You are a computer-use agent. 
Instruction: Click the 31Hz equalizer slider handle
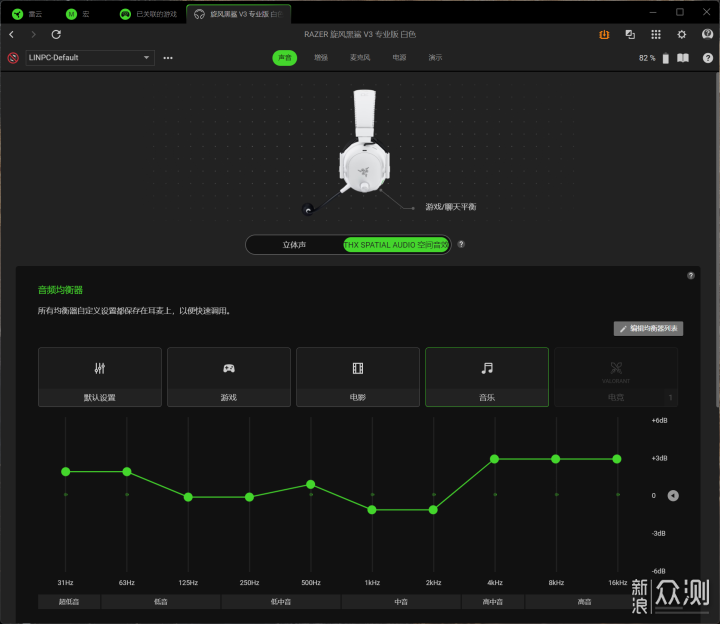click(x=66, y=472)
